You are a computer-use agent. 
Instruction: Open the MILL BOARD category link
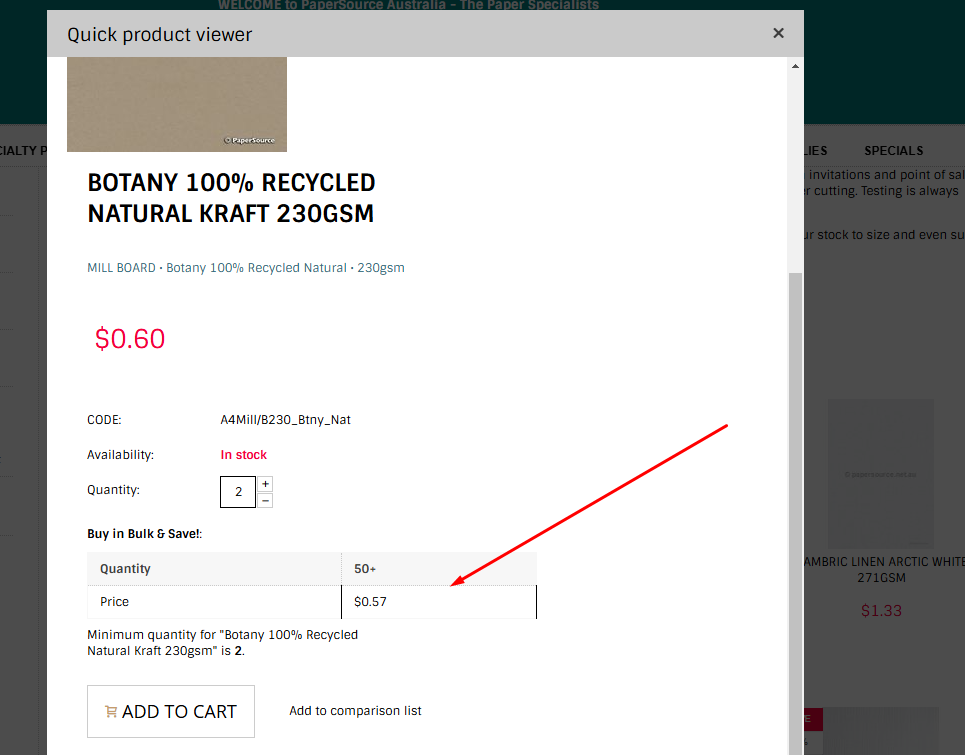coord(121,268)
